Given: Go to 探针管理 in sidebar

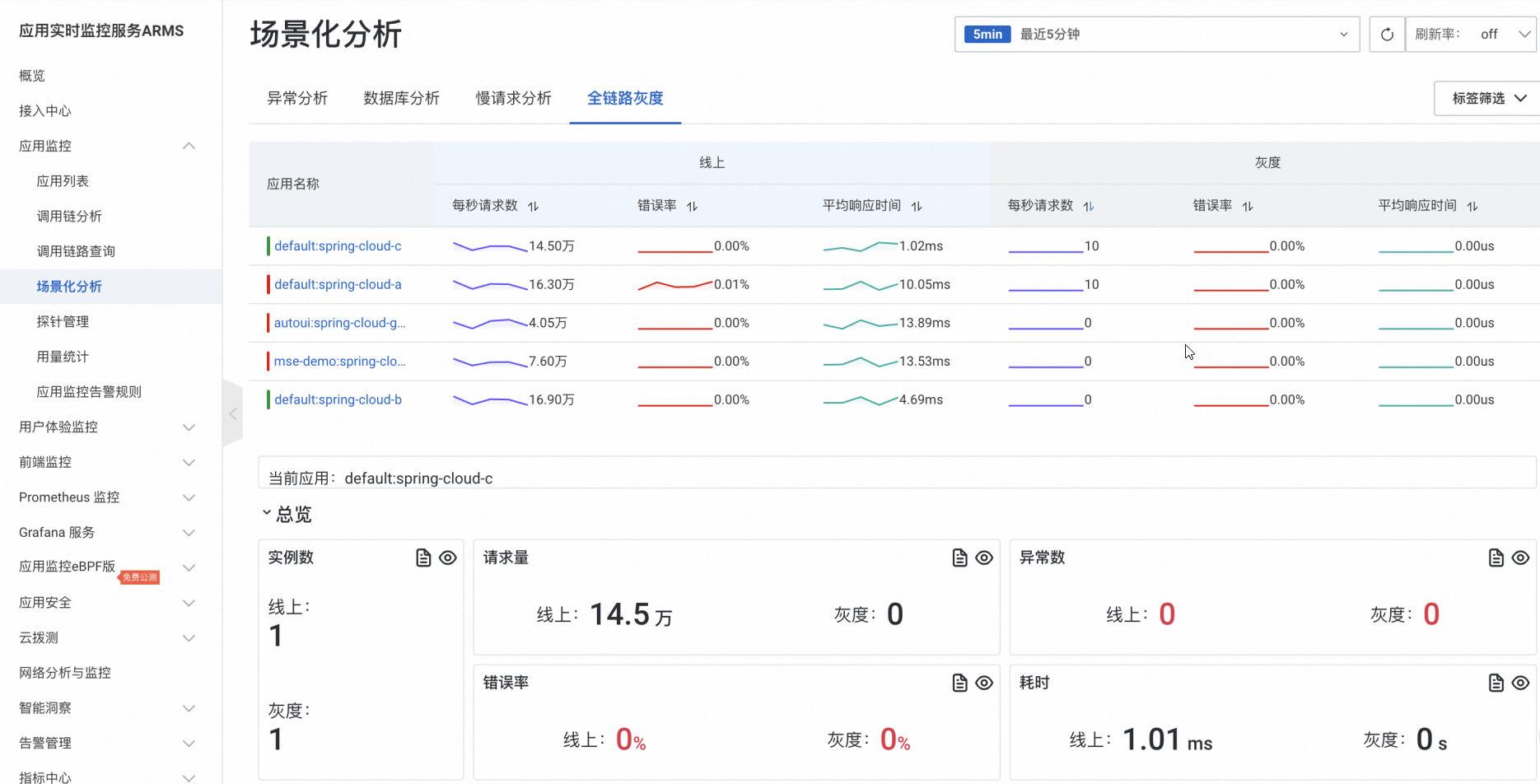Looking at the screenshot, I should tap(63, 321).
